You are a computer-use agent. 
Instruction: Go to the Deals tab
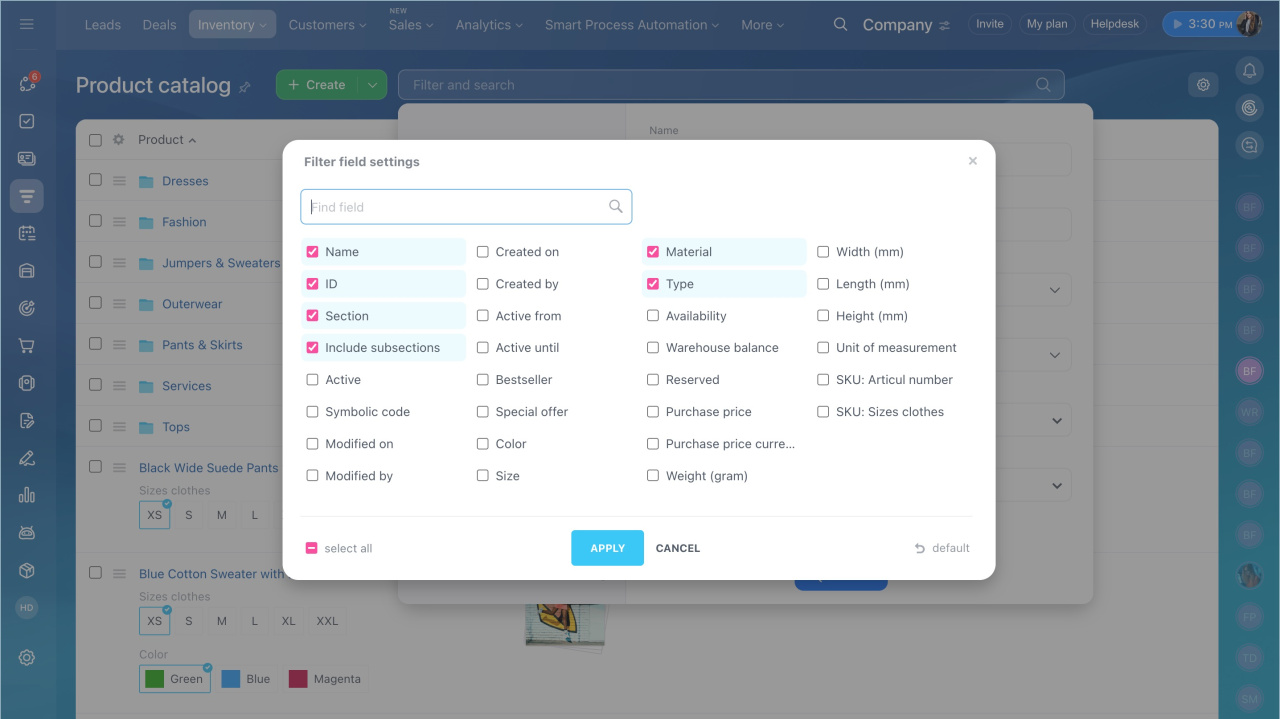159,25
